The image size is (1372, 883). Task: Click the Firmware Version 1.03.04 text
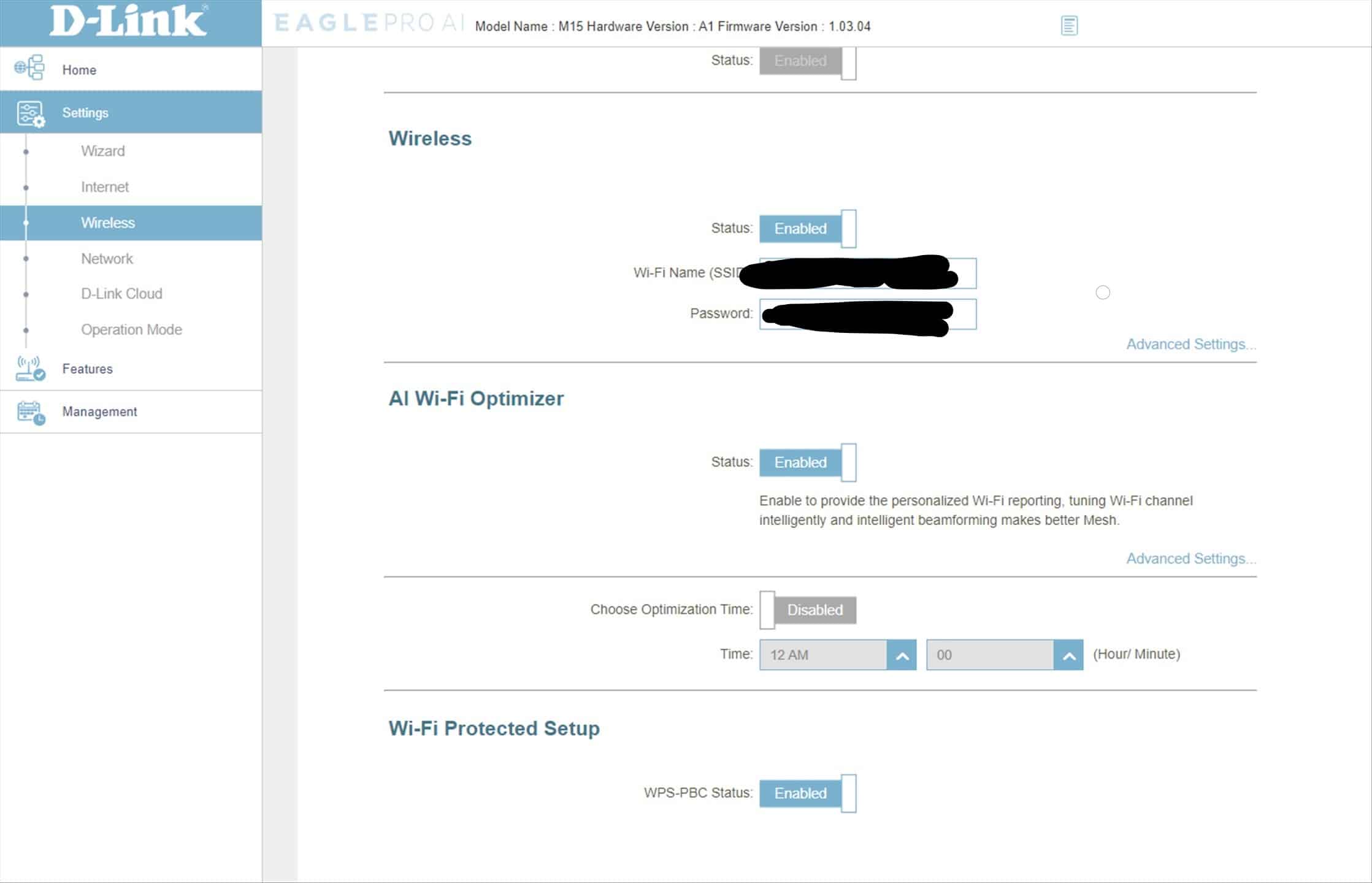[794, 27]
